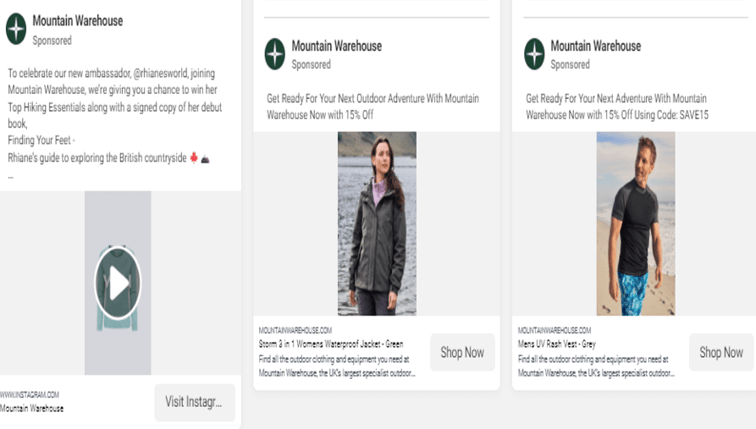The image size is (756, 429).
Task: Click Shop Now for Womens Waterproof Jacket
Action: (x=462, y=352)
